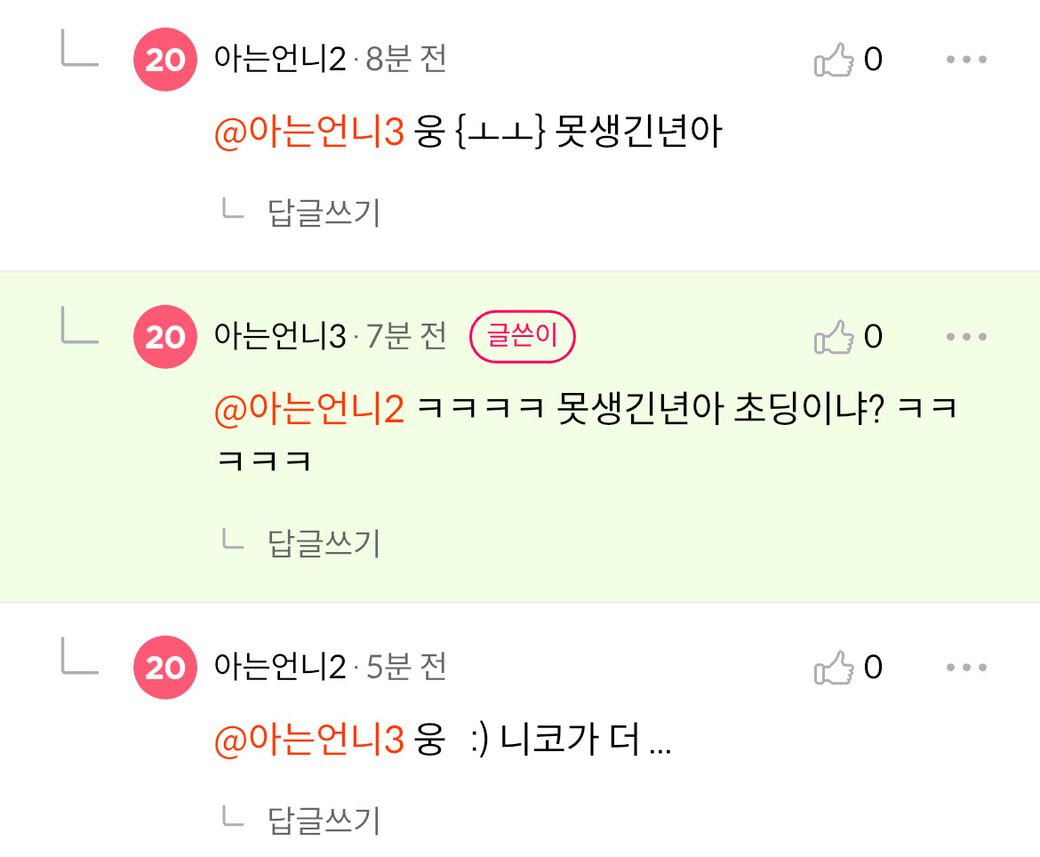Click the avatar badge on the 5분 전 comment

coord(165,667)
